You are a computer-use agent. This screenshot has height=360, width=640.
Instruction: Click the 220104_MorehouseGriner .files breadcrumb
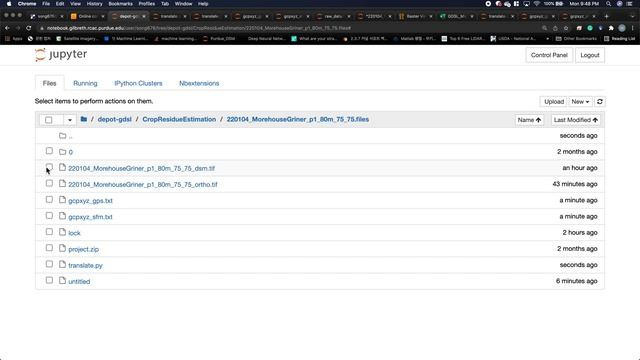click(x=298, y=119)
